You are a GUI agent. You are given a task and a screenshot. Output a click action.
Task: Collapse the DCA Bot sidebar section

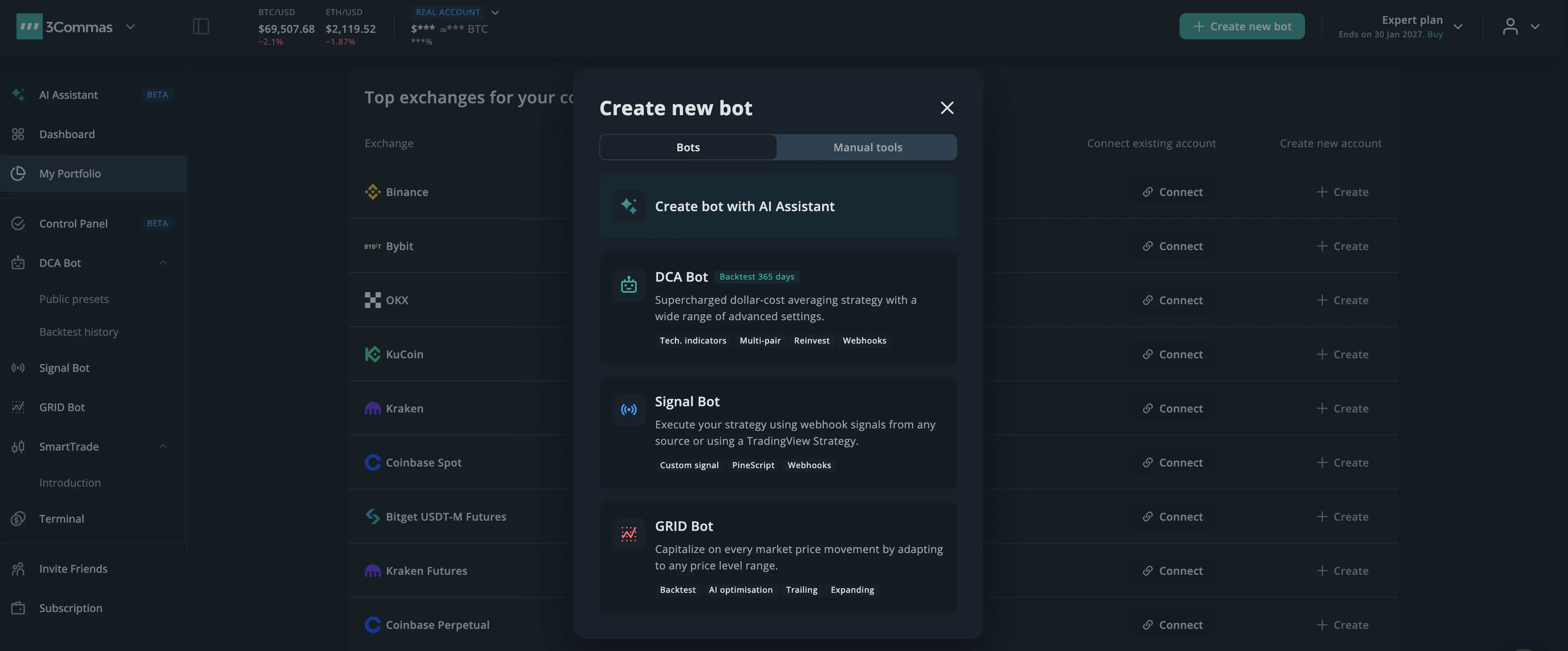[163, 263]
